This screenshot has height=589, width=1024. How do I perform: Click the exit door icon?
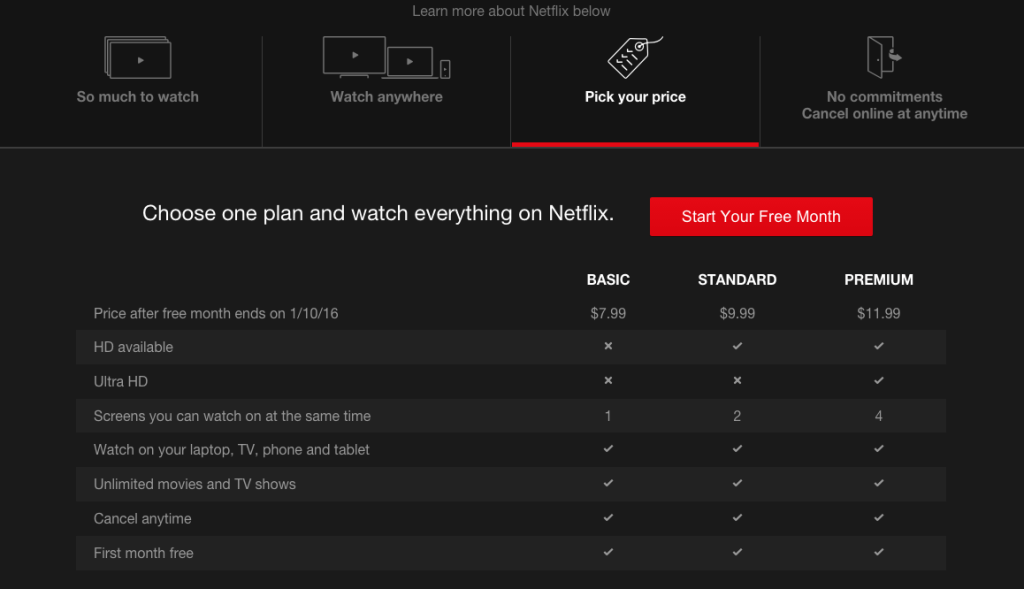point(883,58)
